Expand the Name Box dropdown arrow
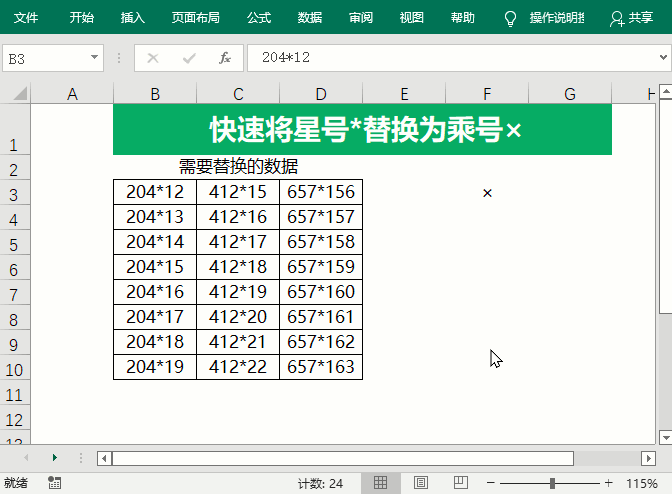672x494 pixels. [x=94, y=57]
